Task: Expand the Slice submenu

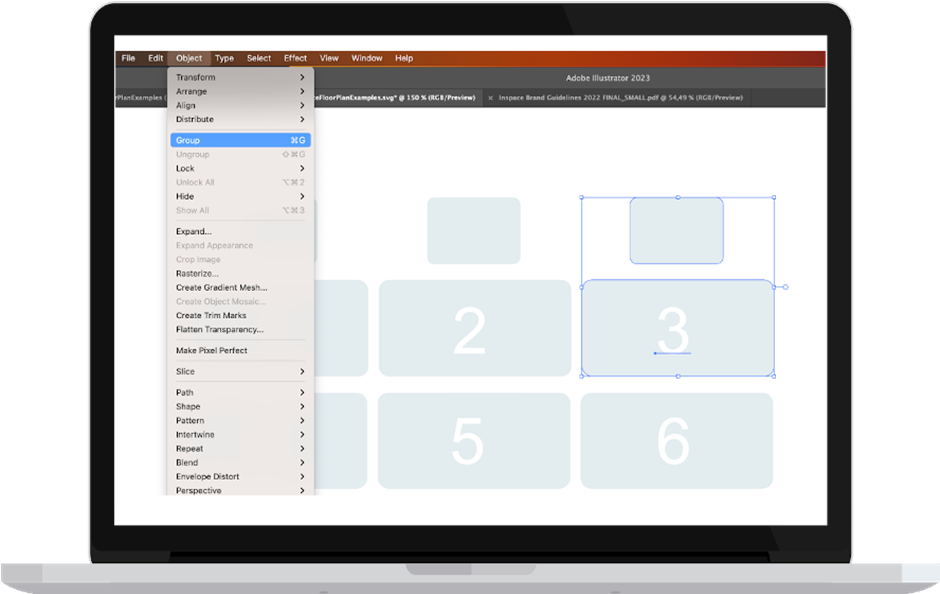Action: click(240, 371)
